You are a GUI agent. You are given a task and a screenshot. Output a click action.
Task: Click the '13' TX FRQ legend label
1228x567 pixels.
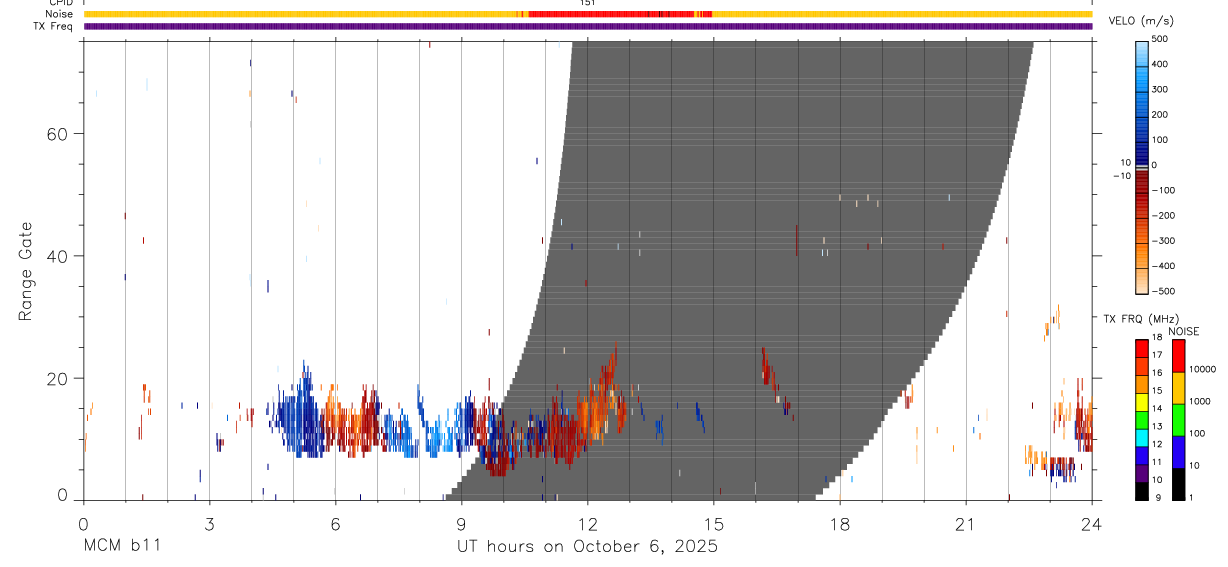coord(1157,426)
